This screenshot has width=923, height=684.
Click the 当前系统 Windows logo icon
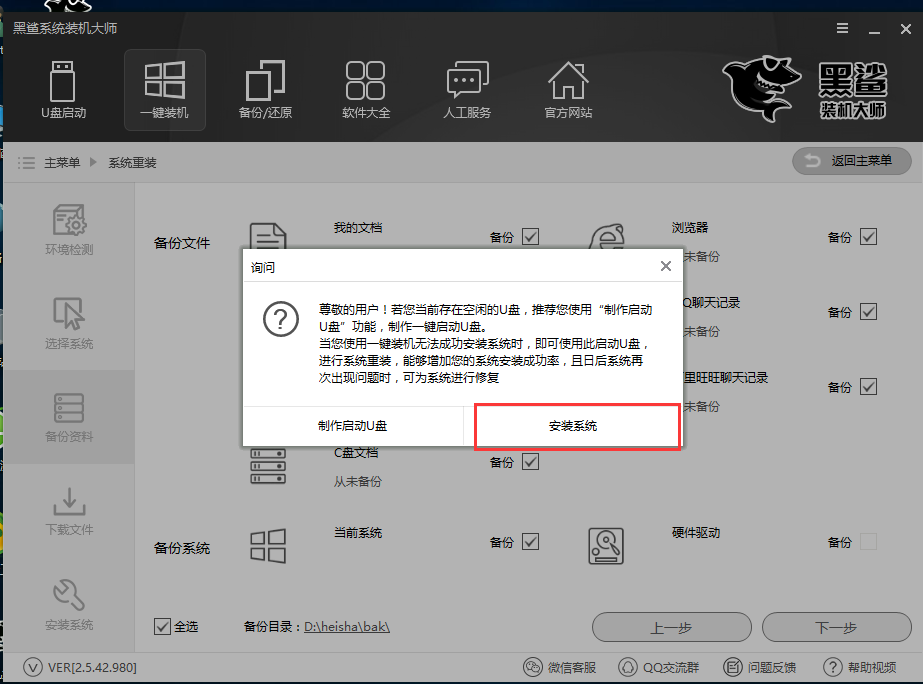(268, 546)
